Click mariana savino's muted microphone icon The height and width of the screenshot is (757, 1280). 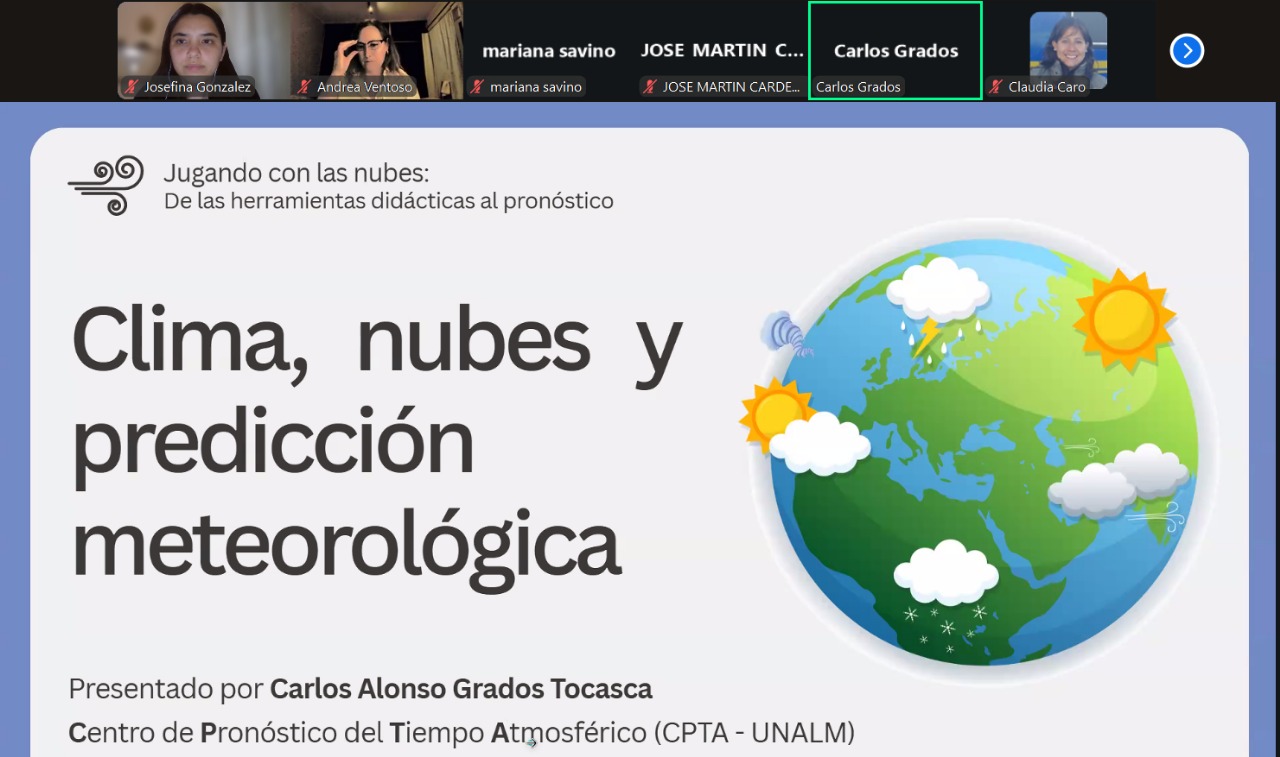pos(478,87)
